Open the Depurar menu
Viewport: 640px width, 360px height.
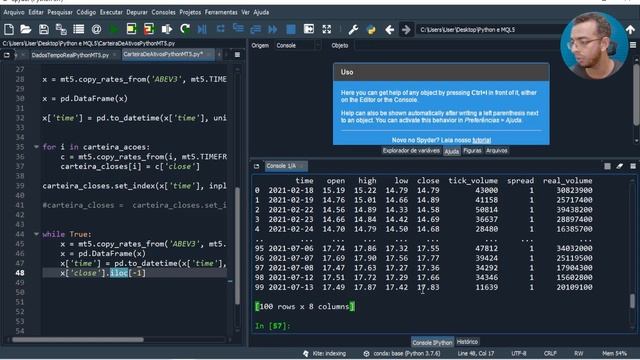[x=137, y=12]
